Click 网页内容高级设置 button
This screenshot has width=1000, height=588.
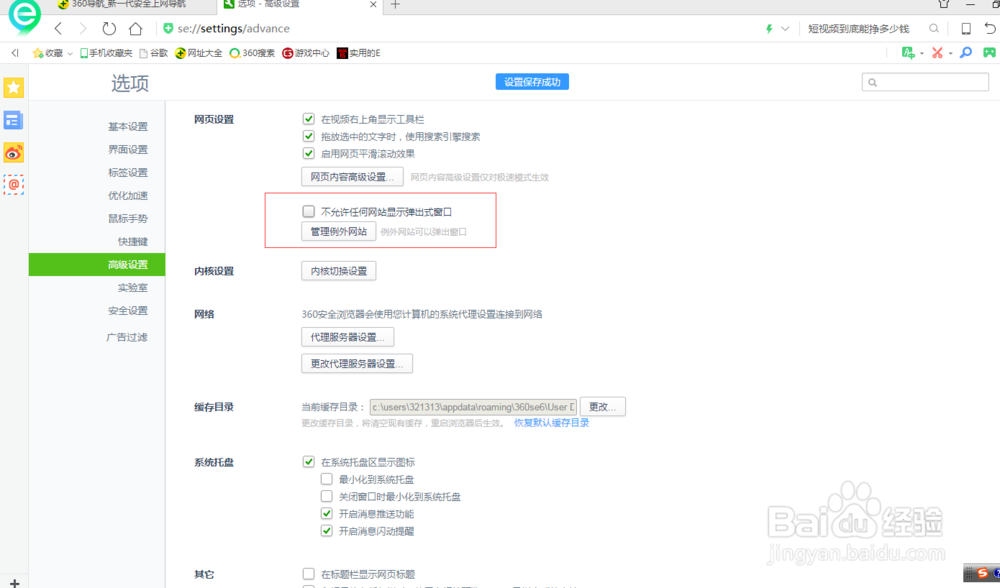pos(352,177)
